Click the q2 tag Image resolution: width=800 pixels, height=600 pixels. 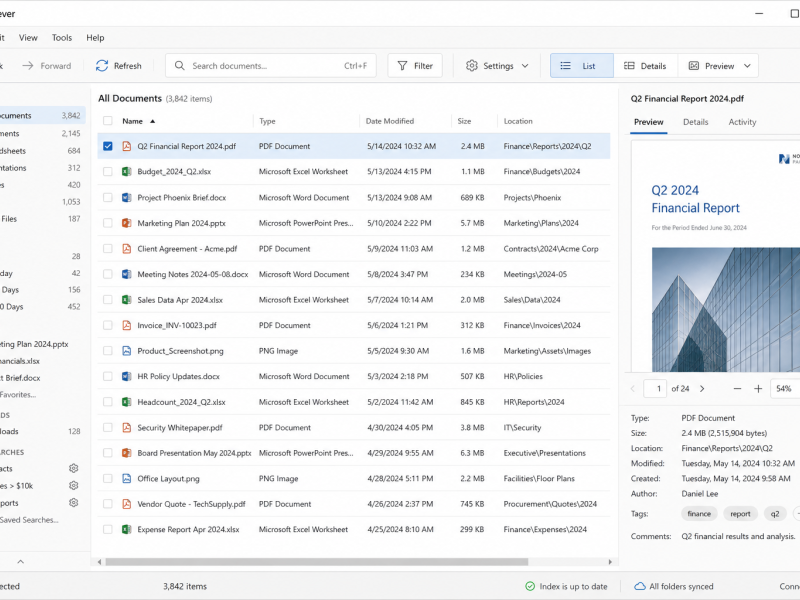click(x=775, y=514)
